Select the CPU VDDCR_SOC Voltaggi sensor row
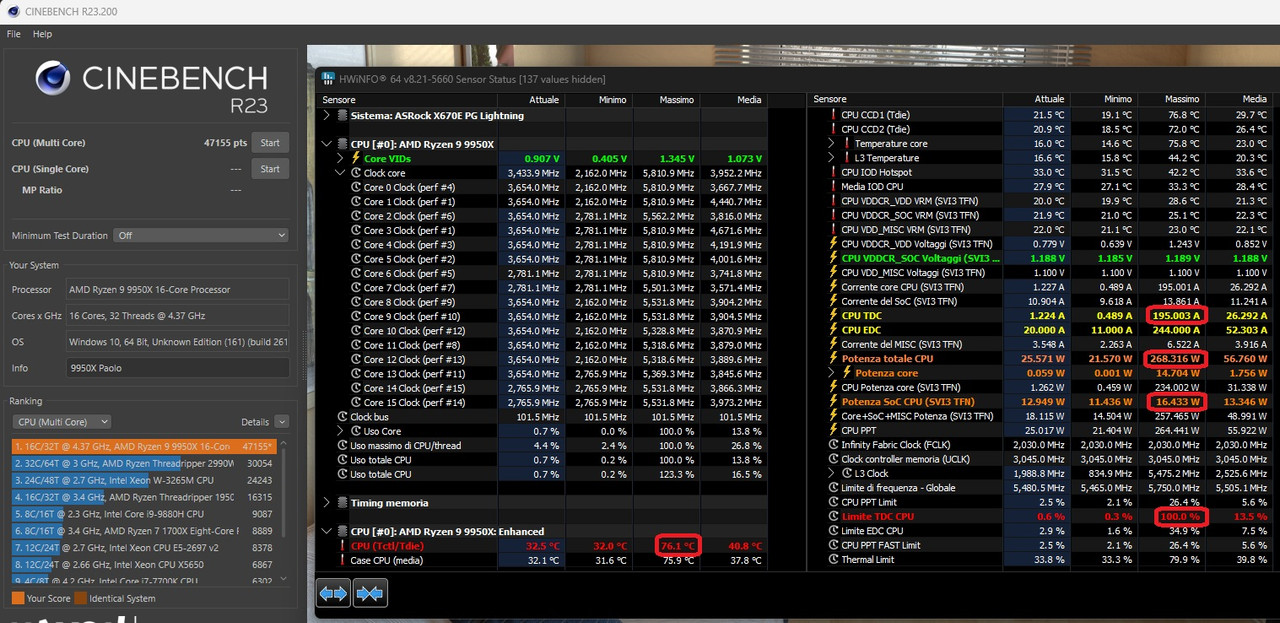The height and width of the screenshot is (623, 1280). click(x=1040, y=258)
